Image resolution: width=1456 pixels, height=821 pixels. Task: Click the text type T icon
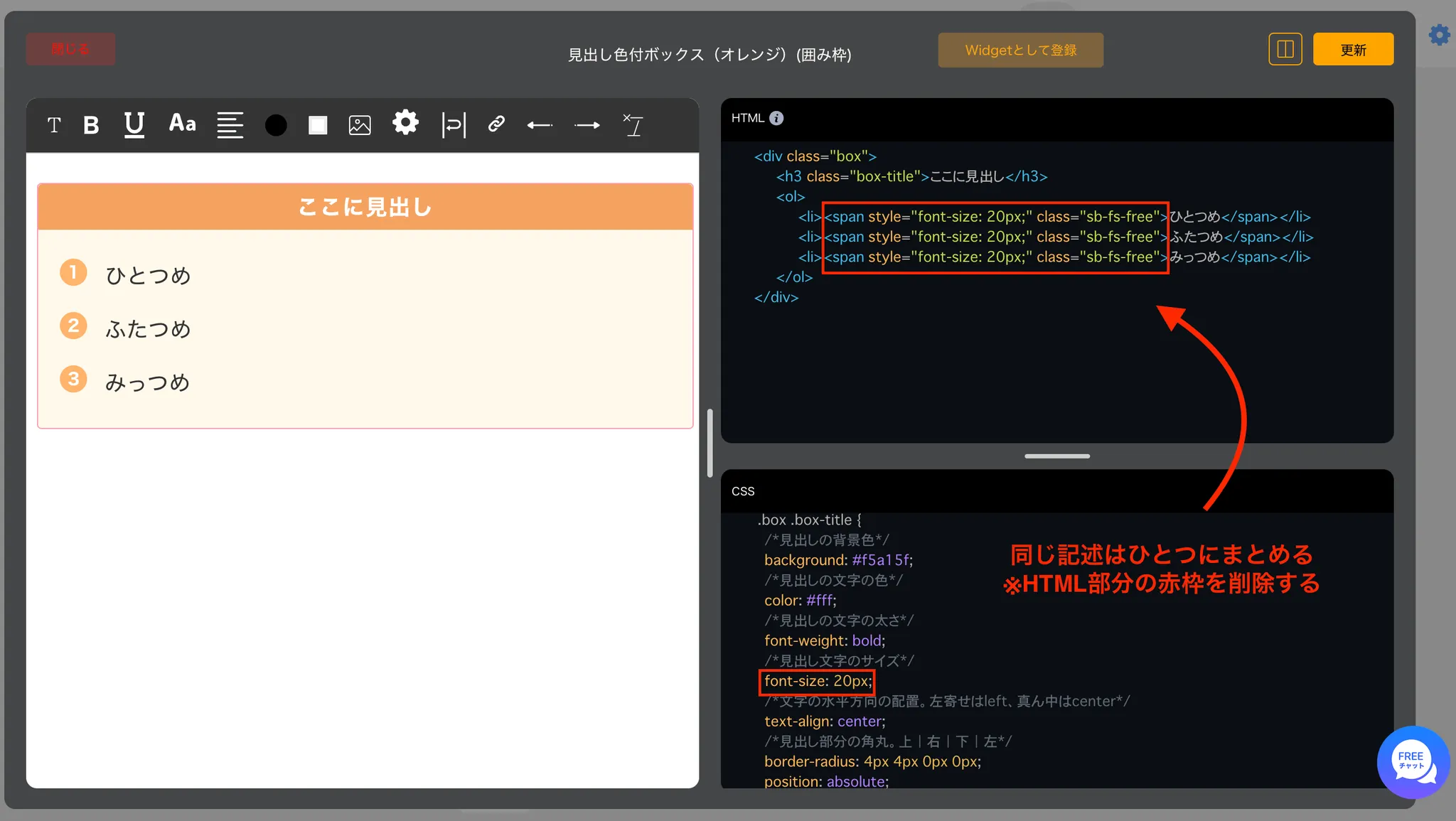coord(54,125)
